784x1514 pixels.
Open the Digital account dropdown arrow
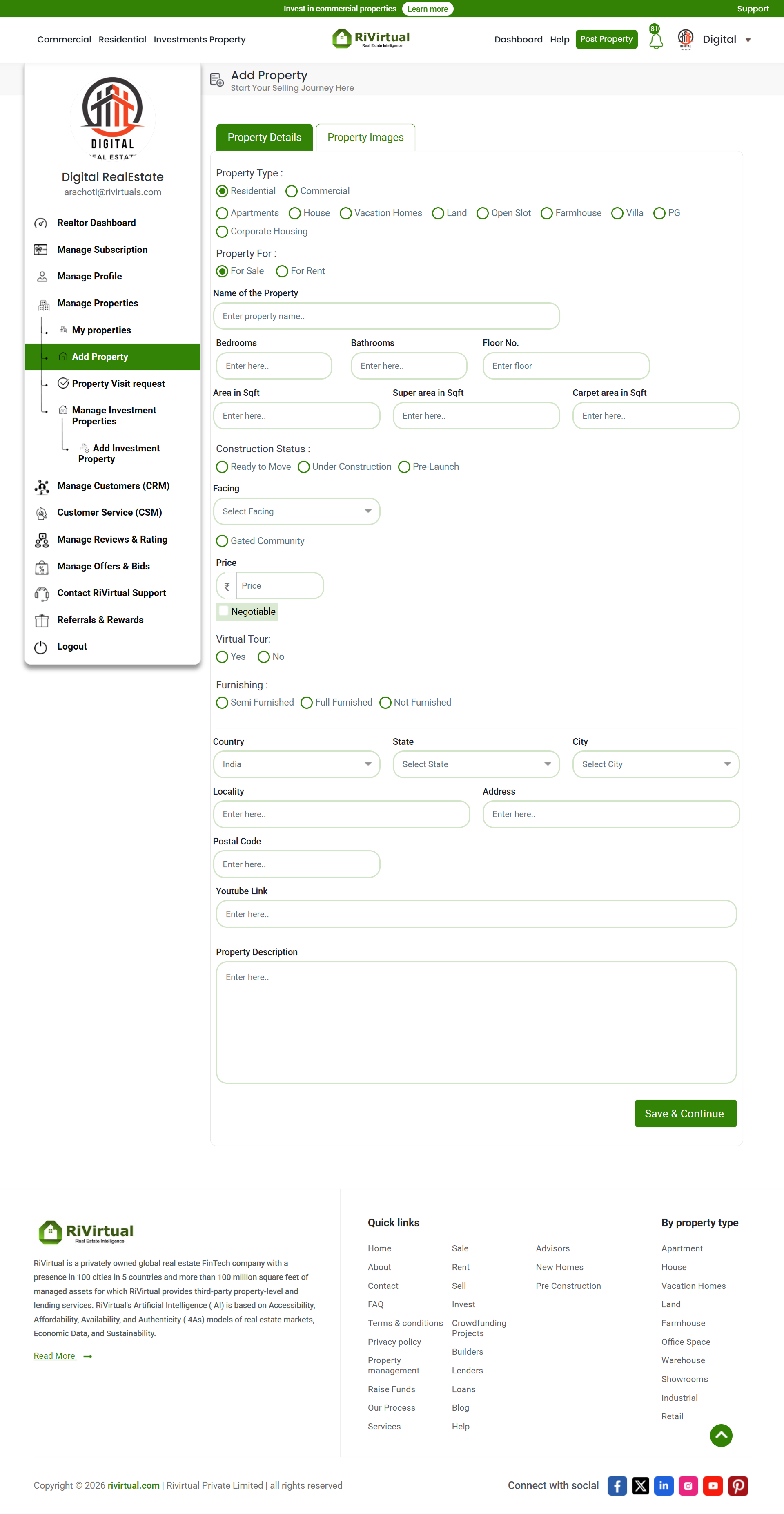coord(748,40)
